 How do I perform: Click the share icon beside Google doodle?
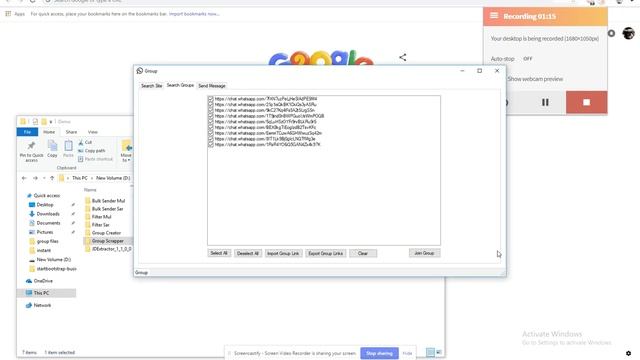click(402, 58)
